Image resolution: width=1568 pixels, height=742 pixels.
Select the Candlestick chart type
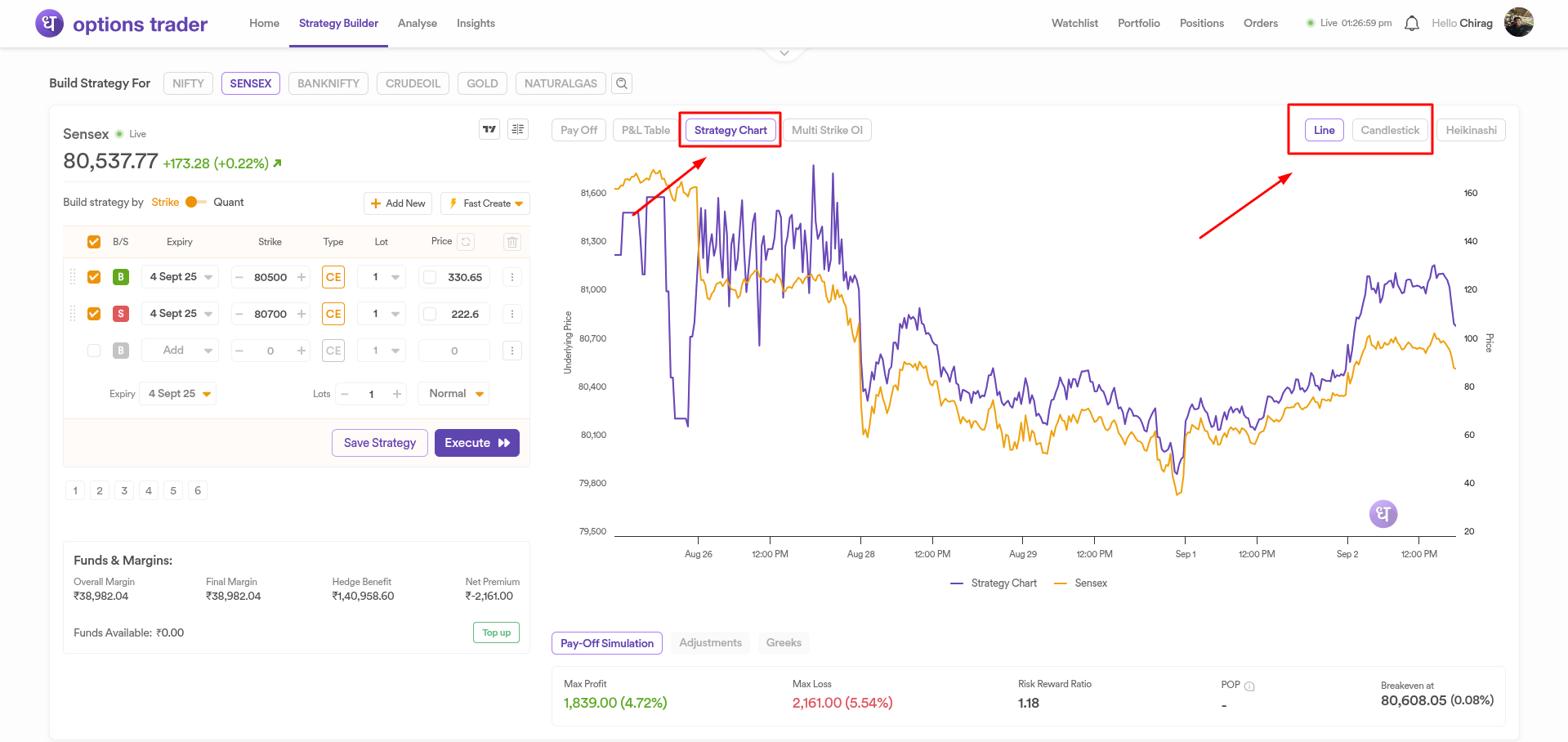pos(1390,130)
